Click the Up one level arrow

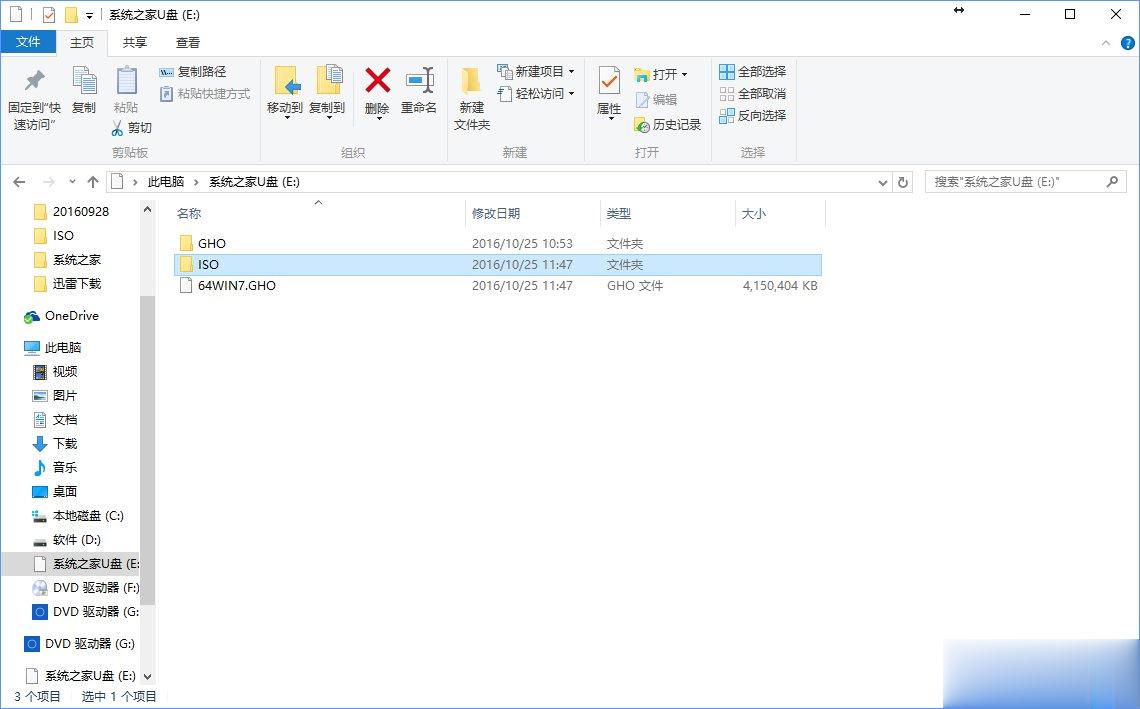point(92,182)
